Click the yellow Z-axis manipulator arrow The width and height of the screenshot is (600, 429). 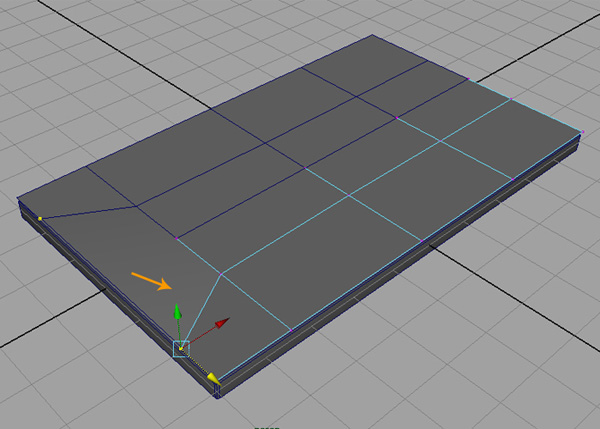point(212,377)
